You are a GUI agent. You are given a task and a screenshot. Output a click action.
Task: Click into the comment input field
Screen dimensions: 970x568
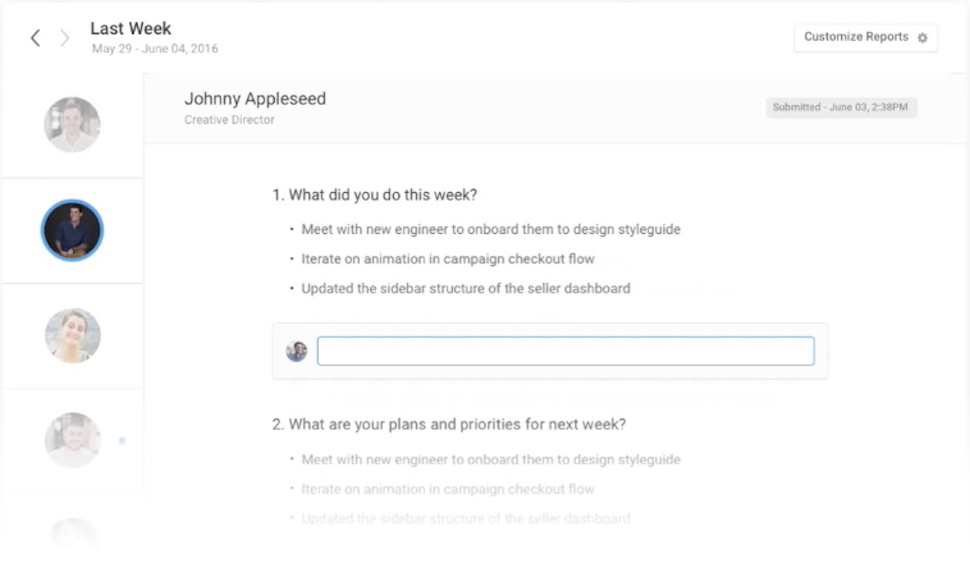565,351
